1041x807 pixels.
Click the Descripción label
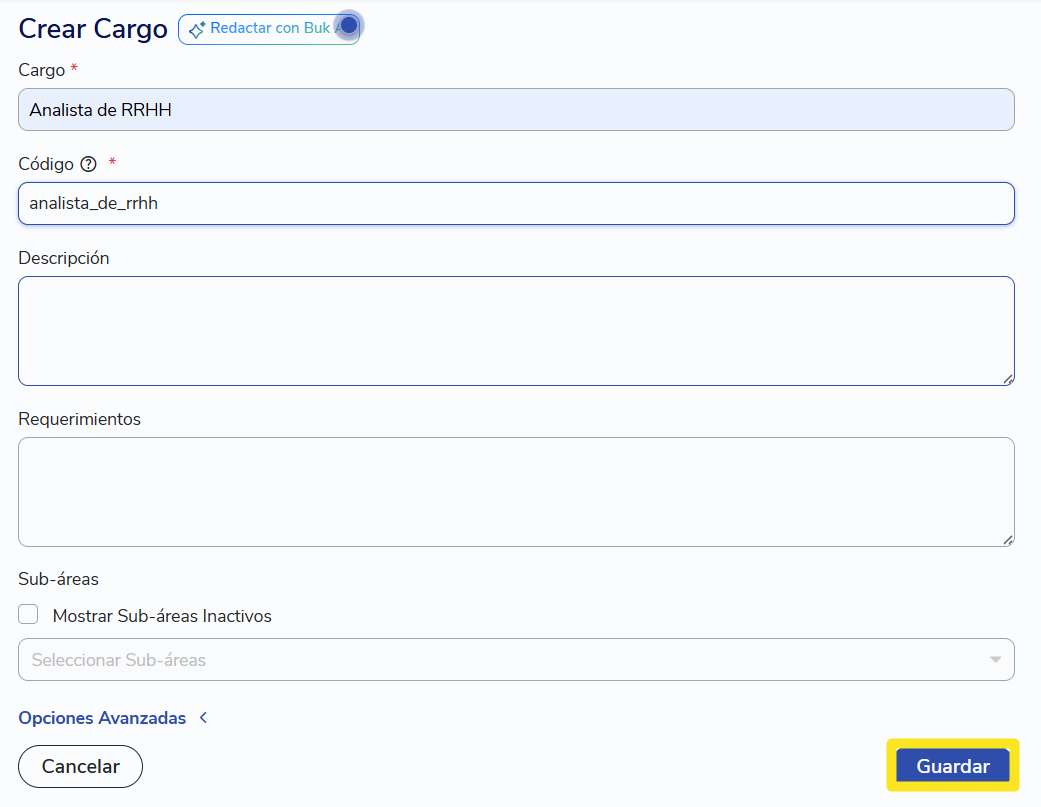click(x=64, y=258)
